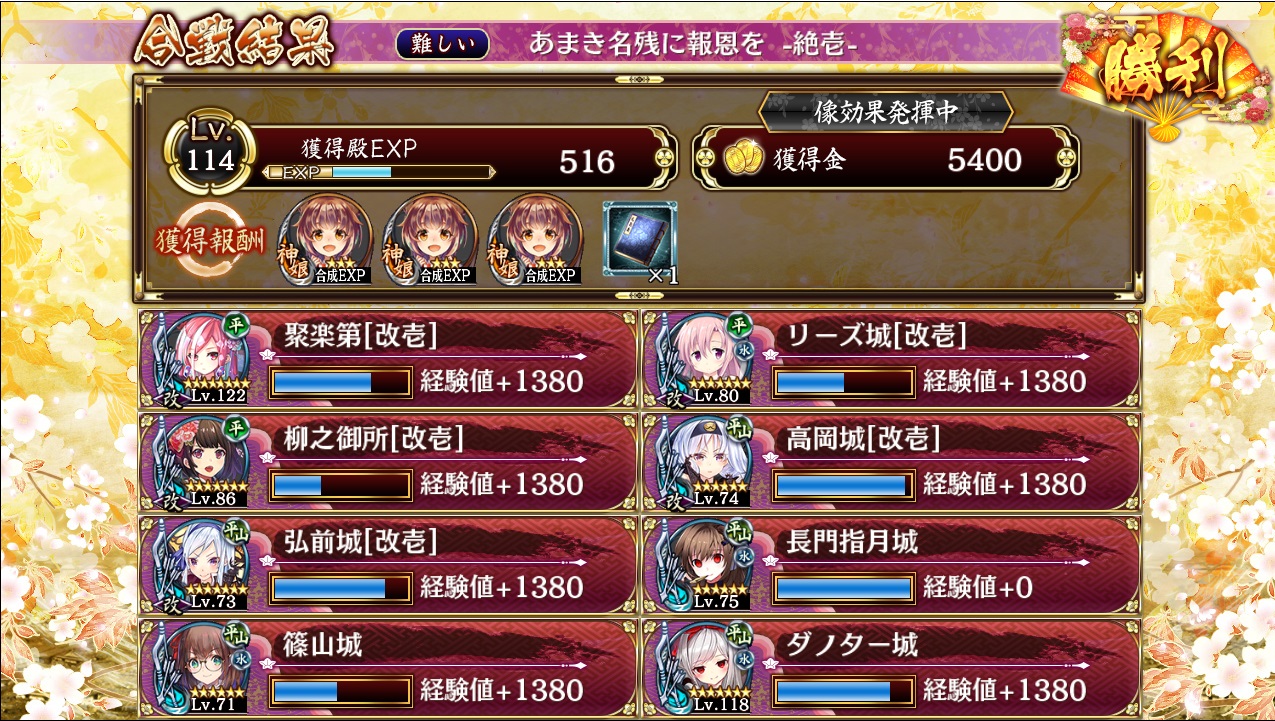Viewport: 1275px width, 721px height.
Task: Click the 像効果発揮中 banner
Action: tap(886, 112)
